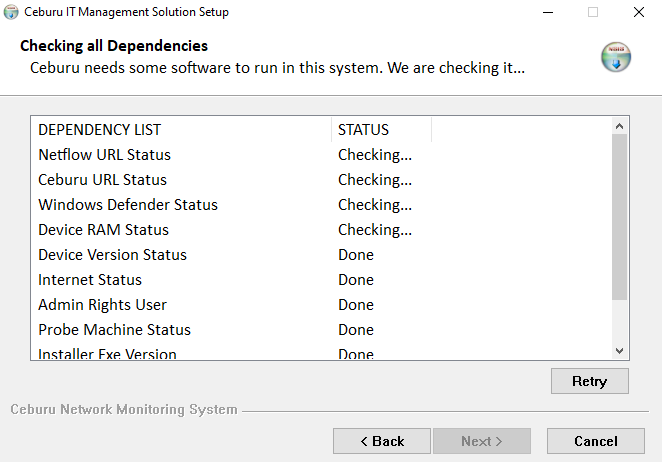Close the setup window
This screenshot has width=662, height=462.
[639, 12]
